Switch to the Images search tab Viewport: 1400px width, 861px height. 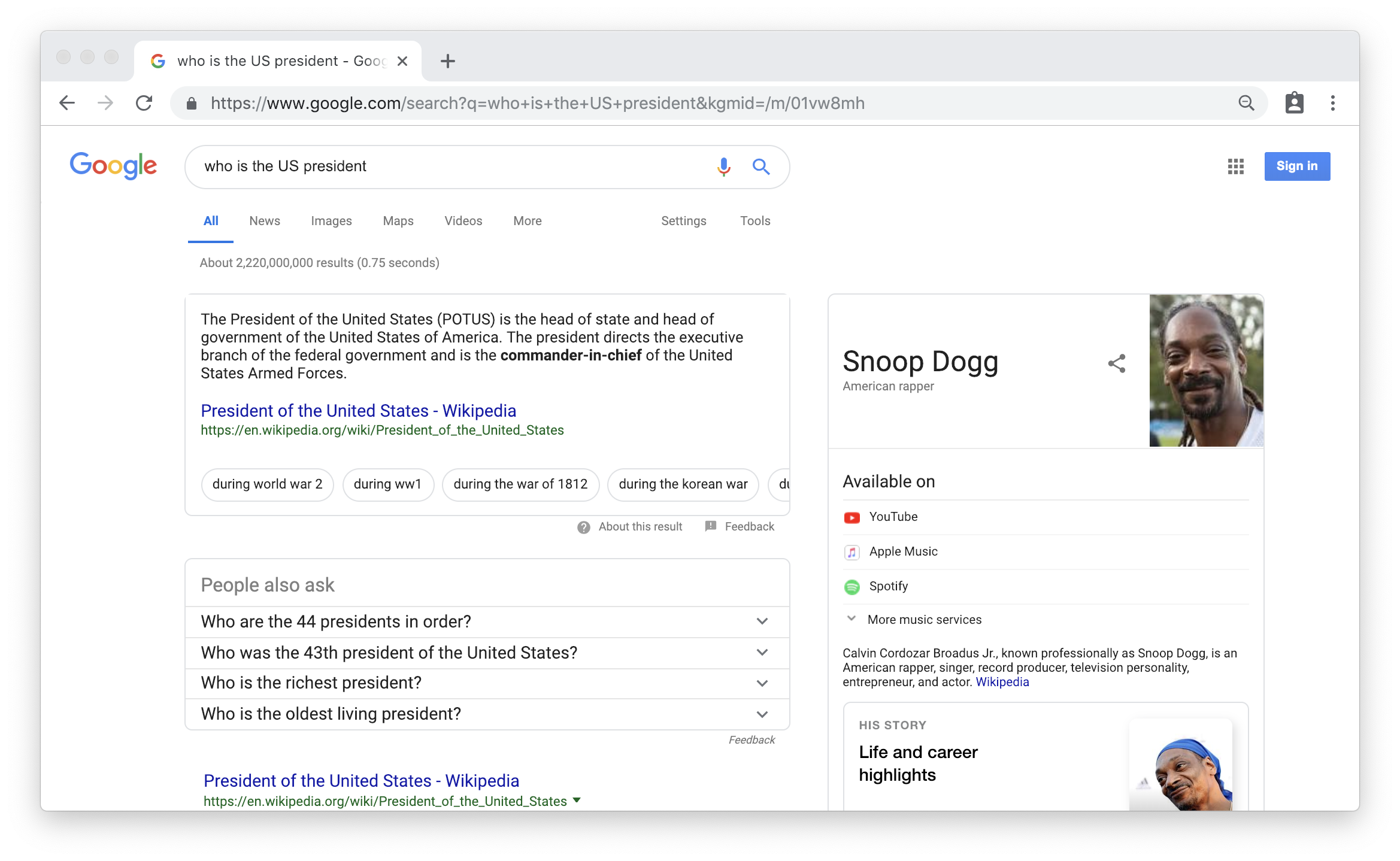coord(331,221)
